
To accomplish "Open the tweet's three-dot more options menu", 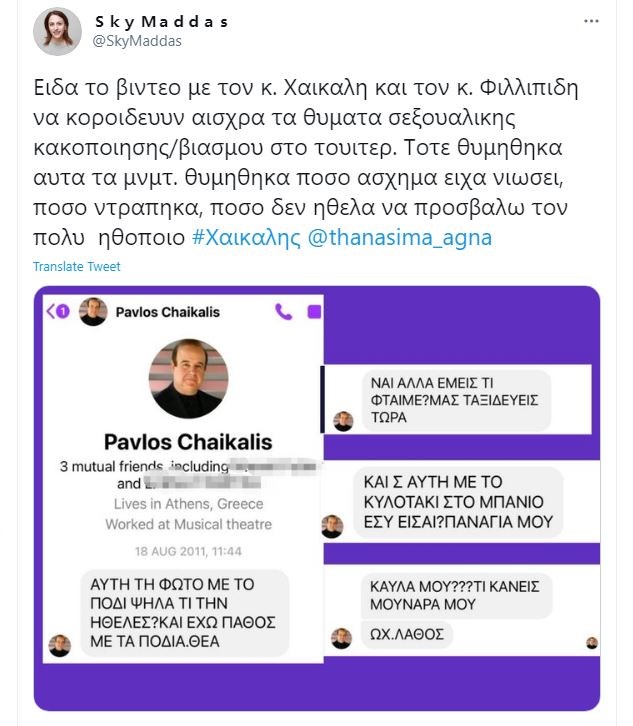I will tap(591, 21).
